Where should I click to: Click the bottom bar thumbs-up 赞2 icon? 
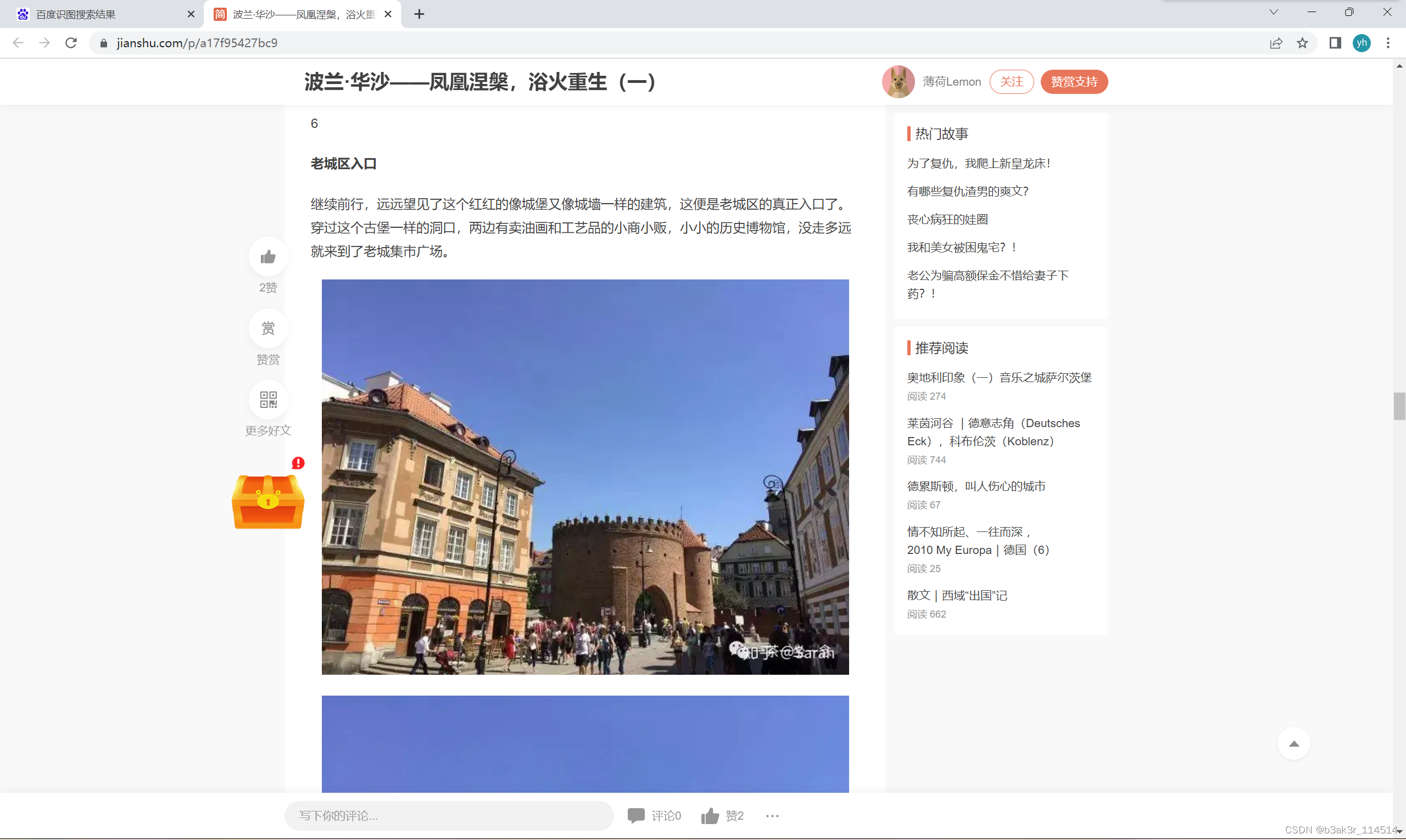(x=710, y=816)
